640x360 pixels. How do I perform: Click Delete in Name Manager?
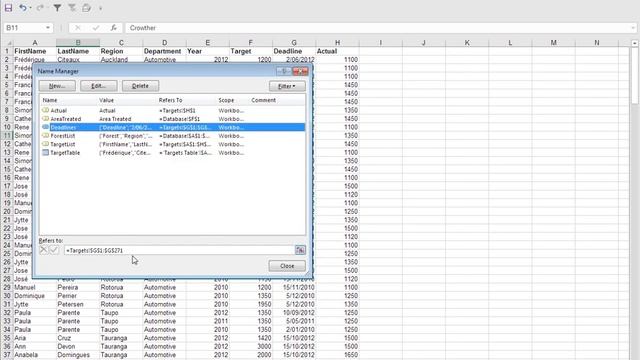click(140, 86)
